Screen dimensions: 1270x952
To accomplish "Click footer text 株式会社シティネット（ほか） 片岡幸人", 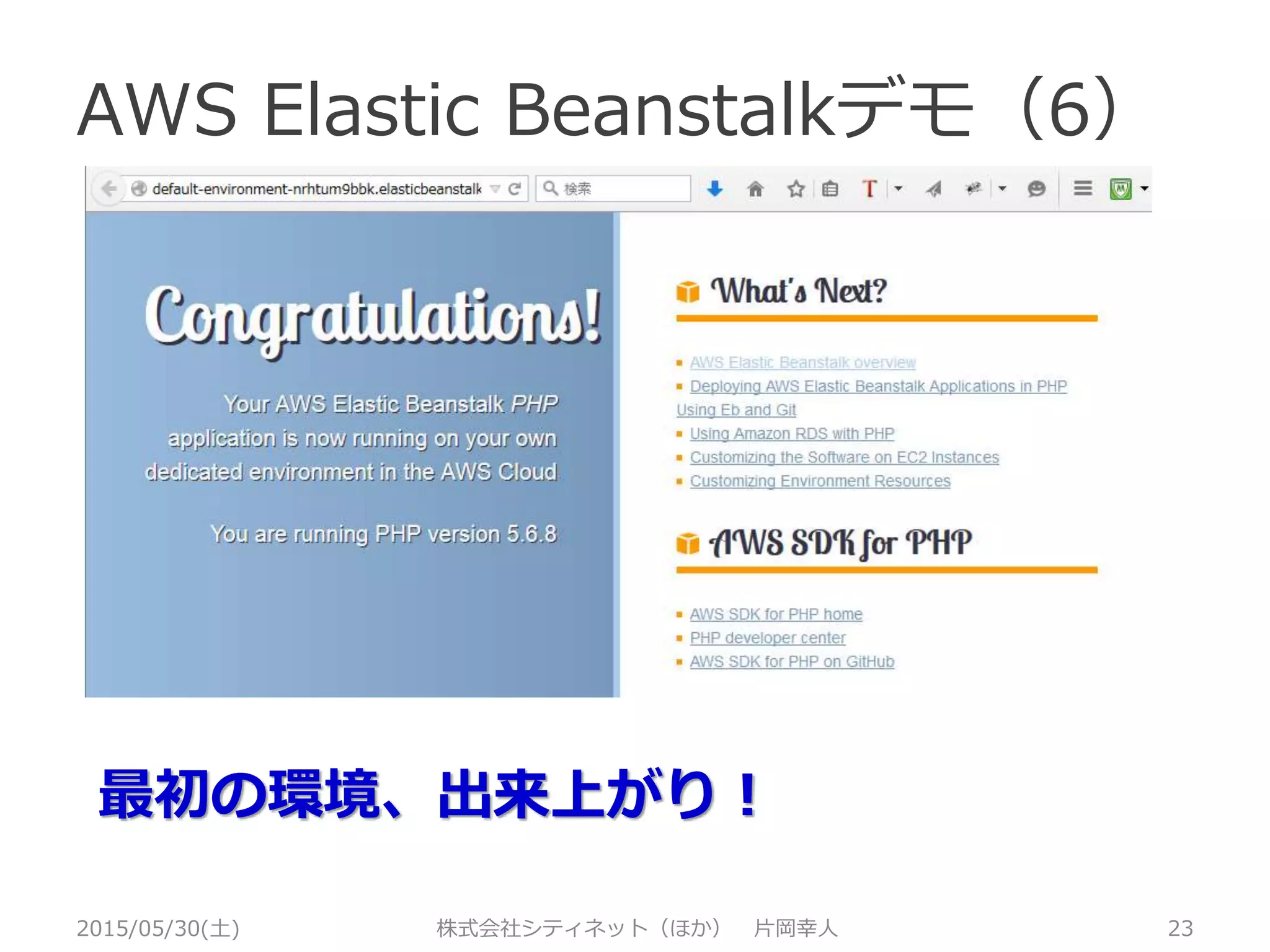I will [637, 928].
